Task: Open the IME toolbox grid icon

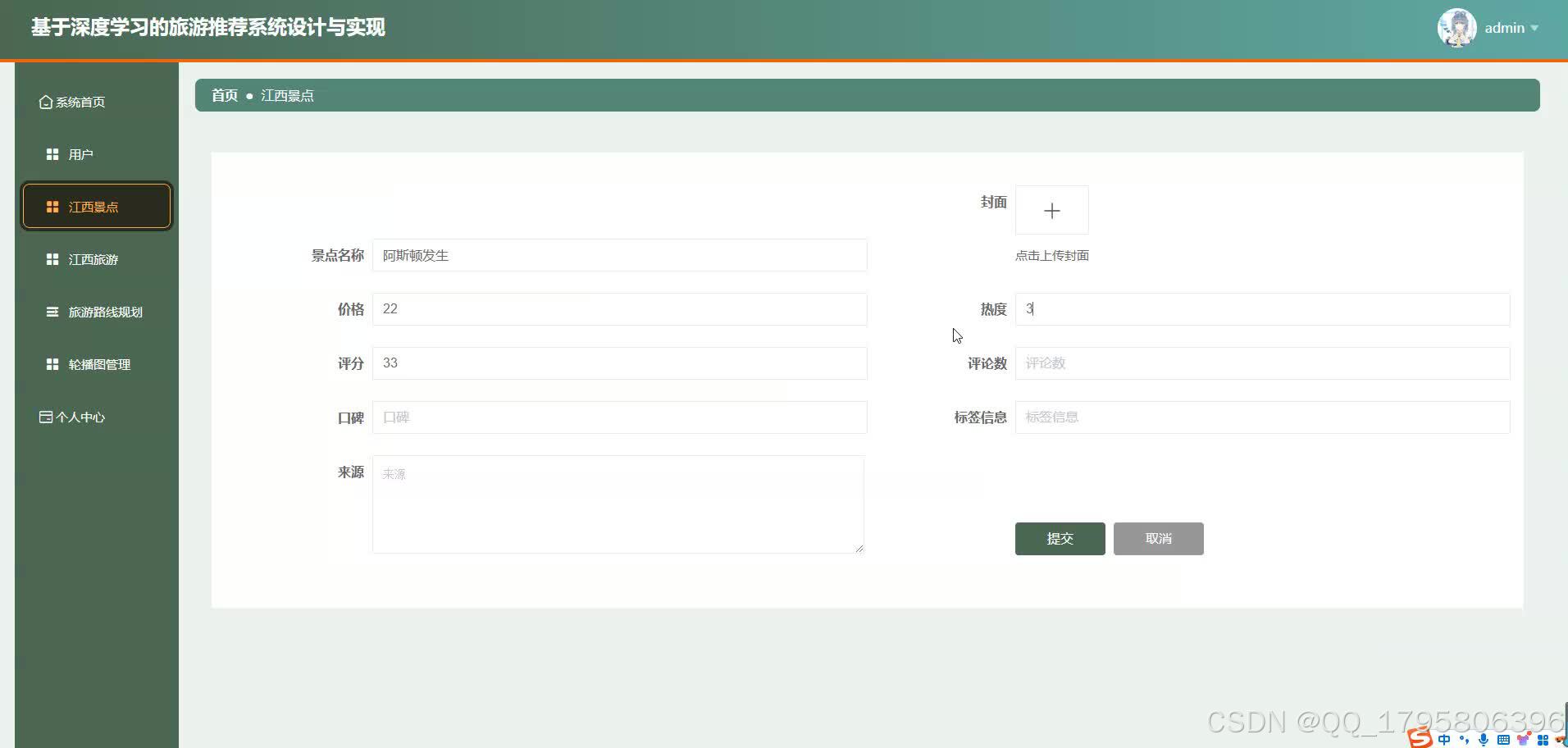Action: tap(1543, 740)
